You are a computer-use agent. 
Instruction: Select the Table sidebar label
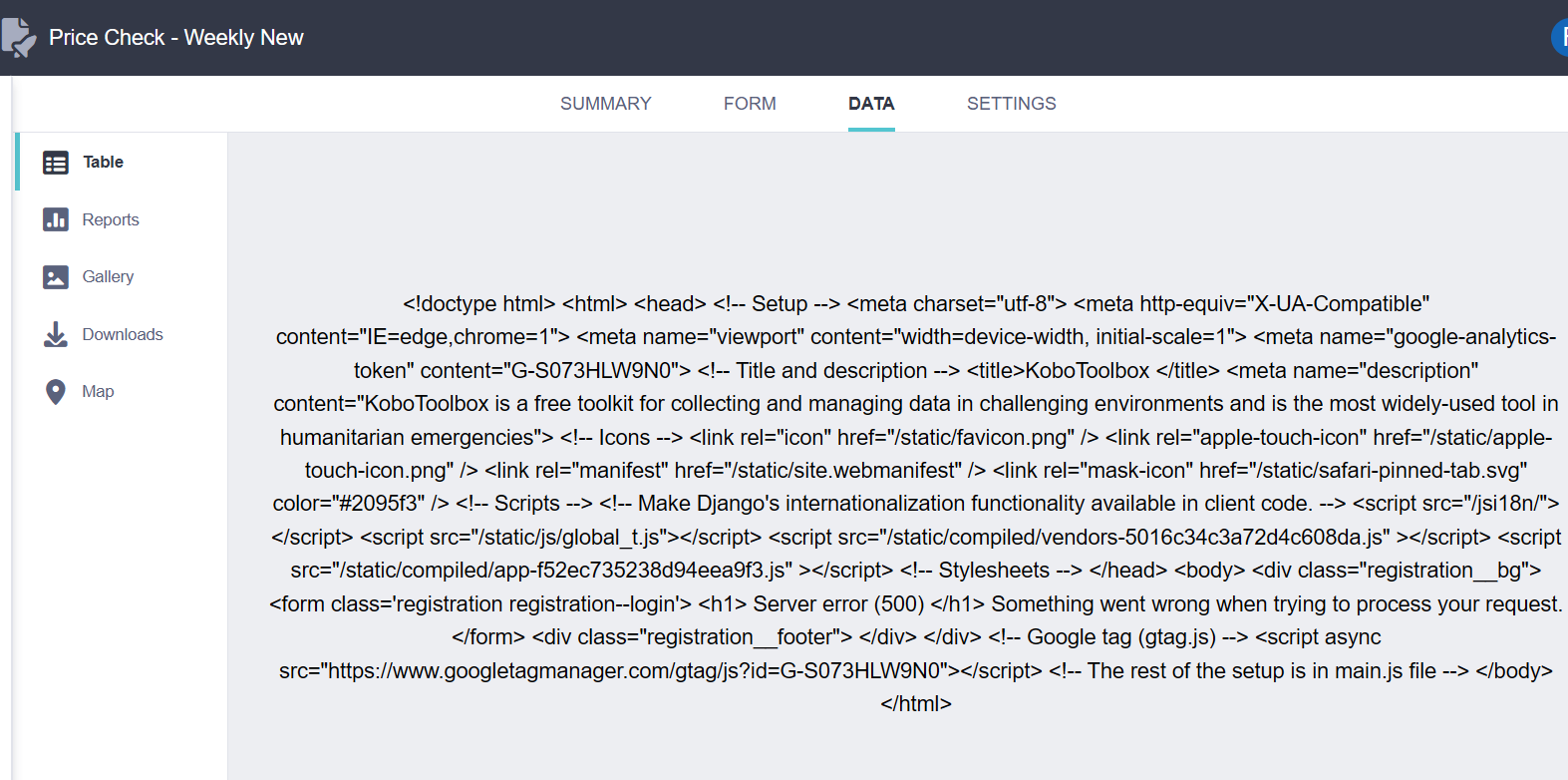point(103,162)
